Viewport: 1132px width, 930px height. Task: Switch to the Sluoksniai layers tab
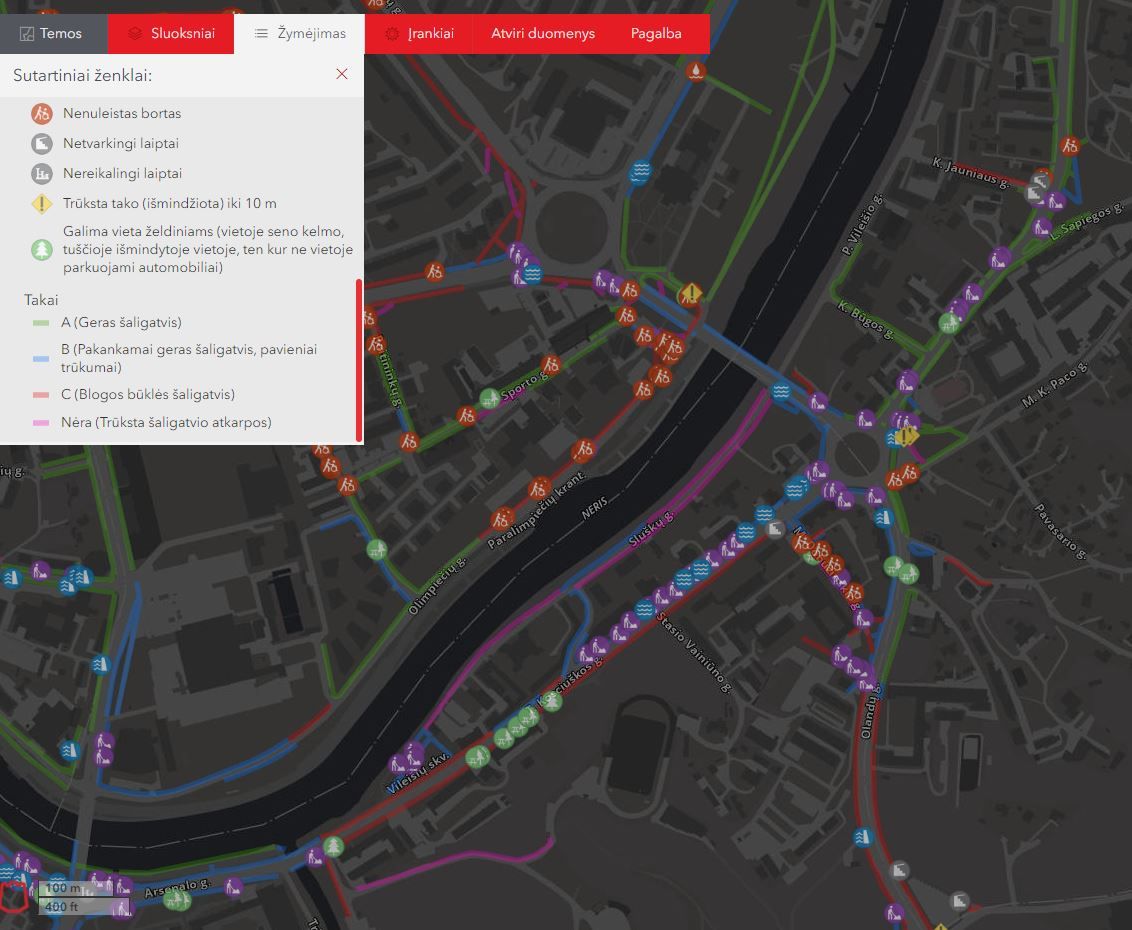[171, 34]
